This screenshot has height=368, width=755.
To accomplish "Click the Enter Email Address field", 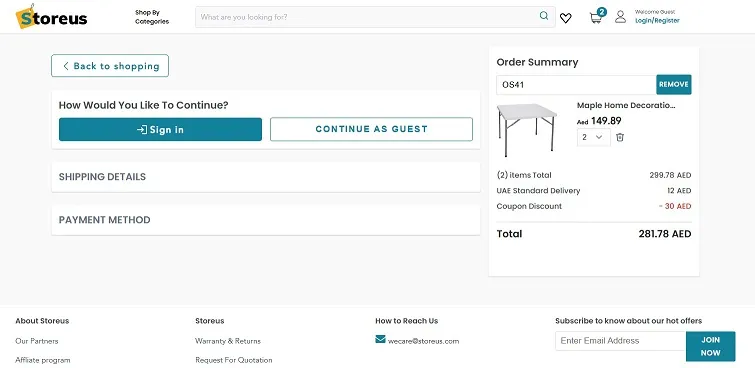I will click(x=621, y=341).
